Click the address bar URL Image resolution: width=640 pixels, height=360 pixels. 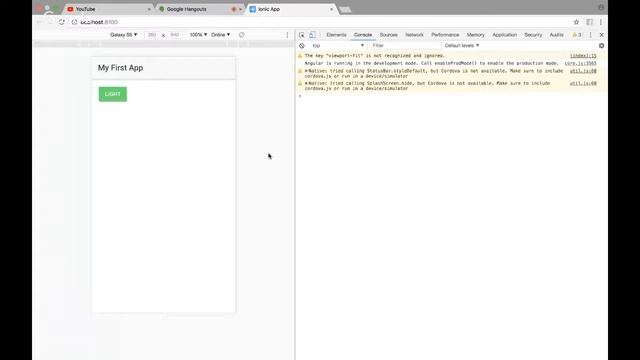[x=99, y=22]
